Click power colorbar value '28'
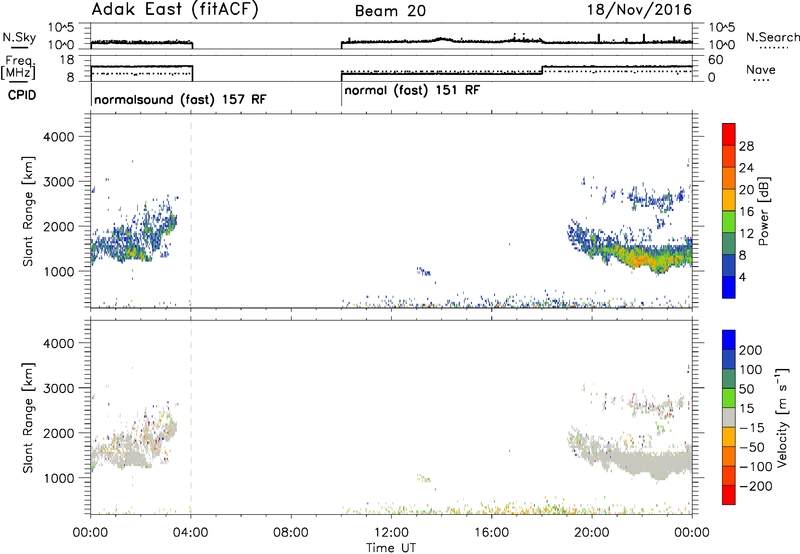Screen dimensions: 800x554 pos(746,146)
